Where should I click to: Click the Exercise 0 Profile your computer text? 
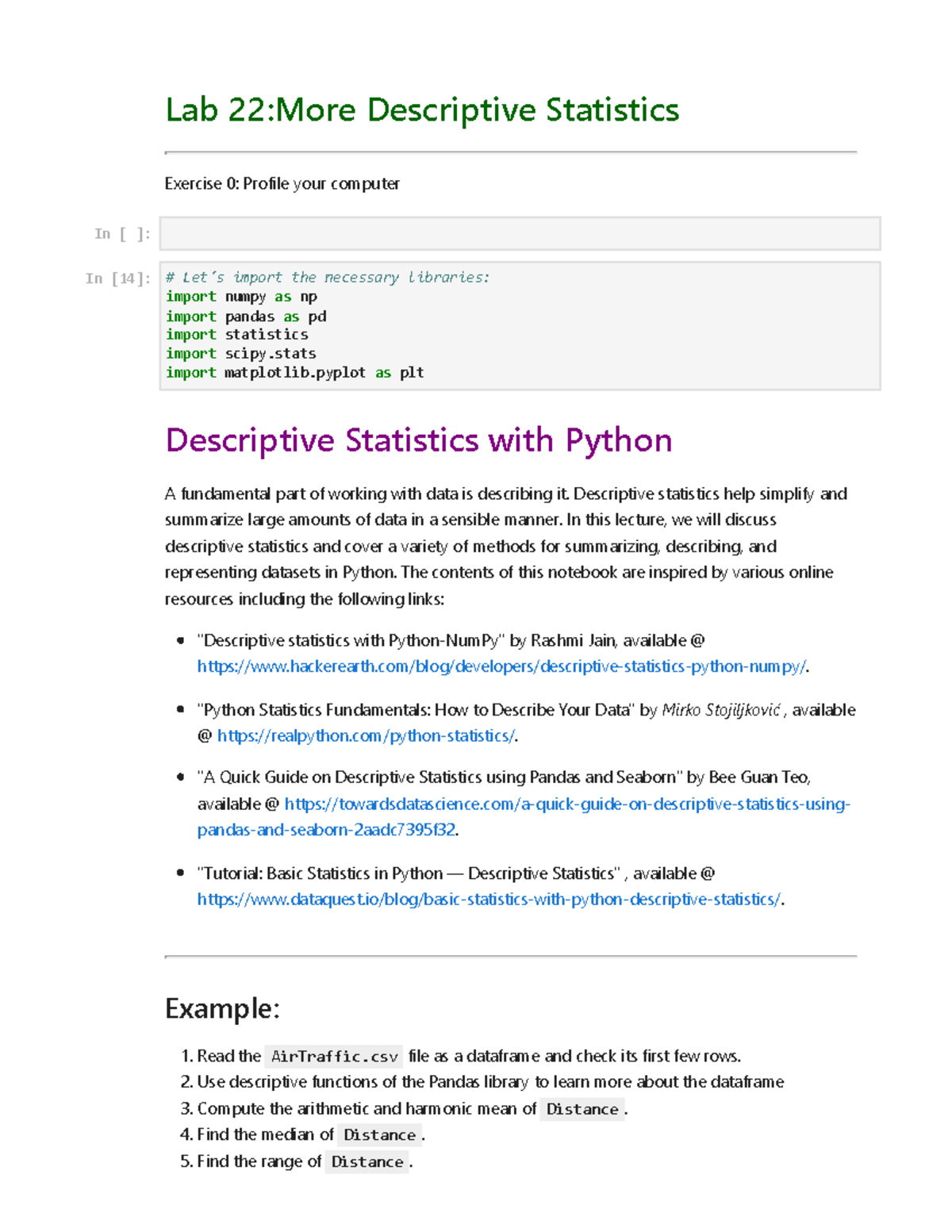[282, 183]
